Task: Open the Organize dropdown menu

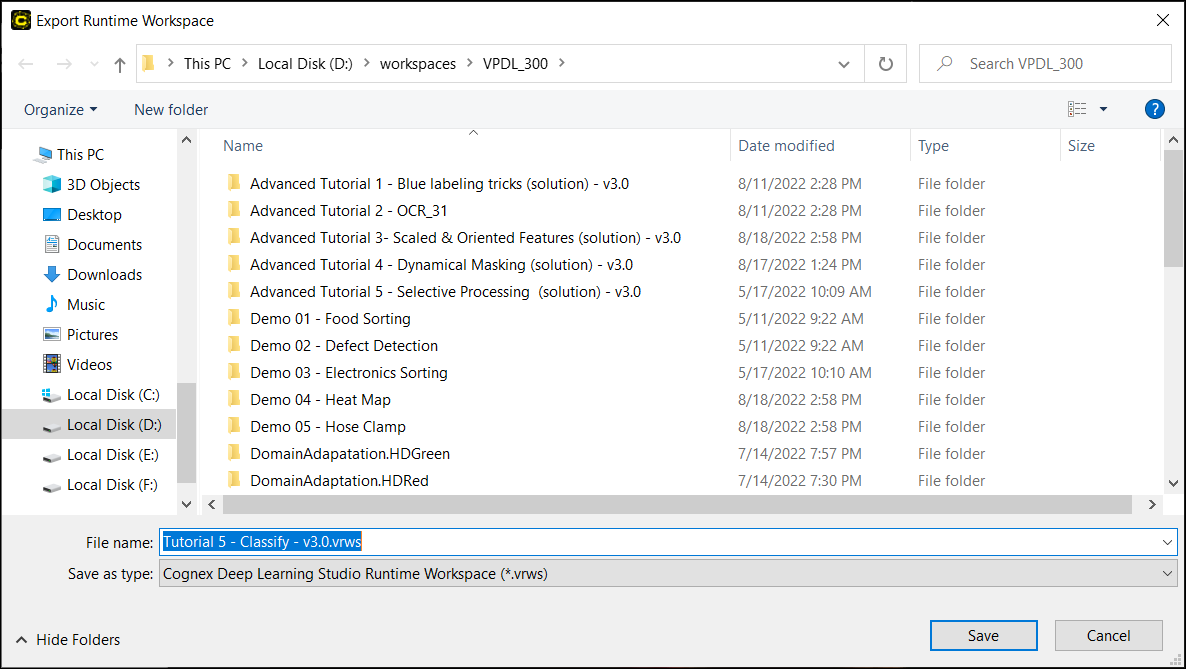Action: pos(60,110)
